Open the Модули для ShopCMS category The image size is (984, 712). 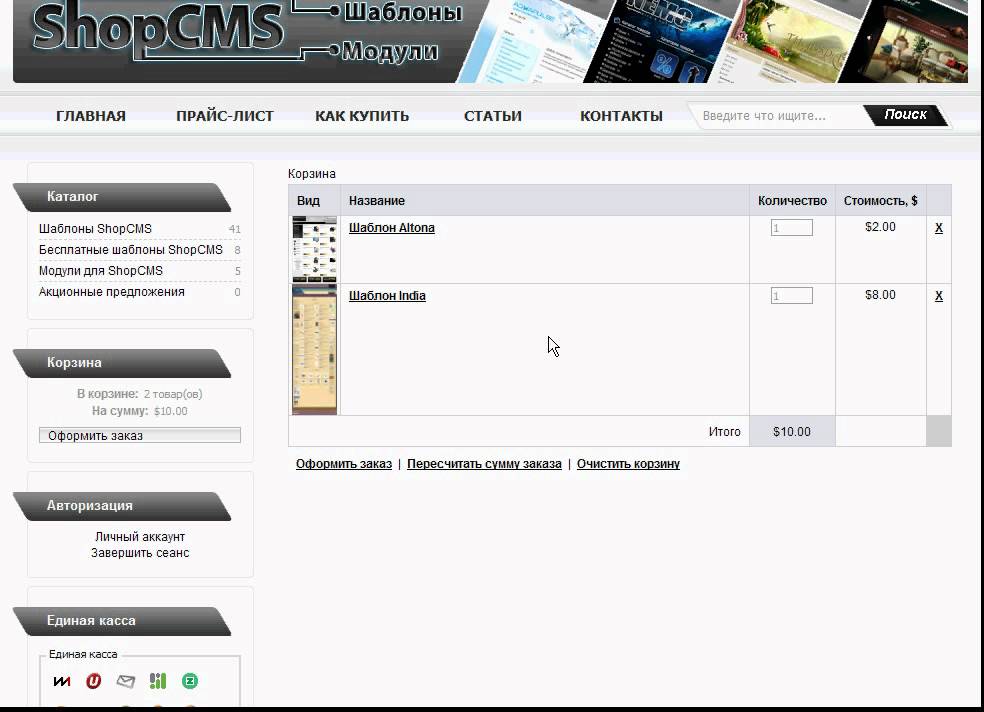click(100, 271)
